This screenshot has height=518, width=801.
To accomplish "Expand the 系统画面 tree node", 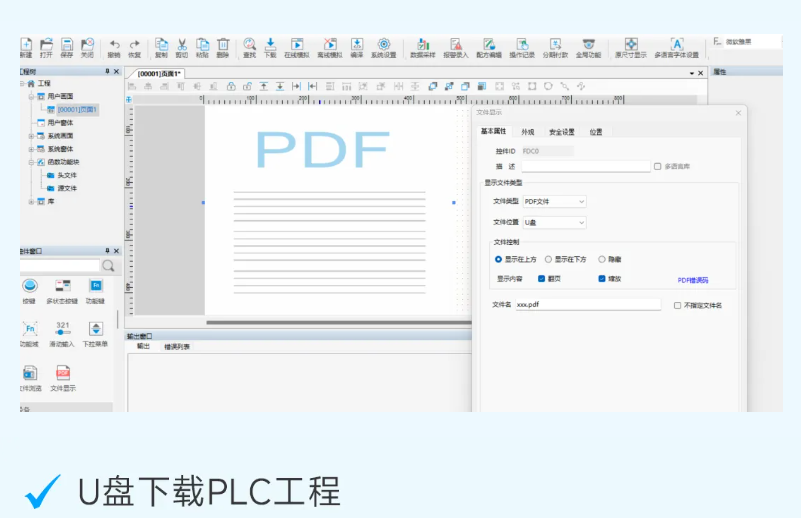I will (x=30, y=135).
